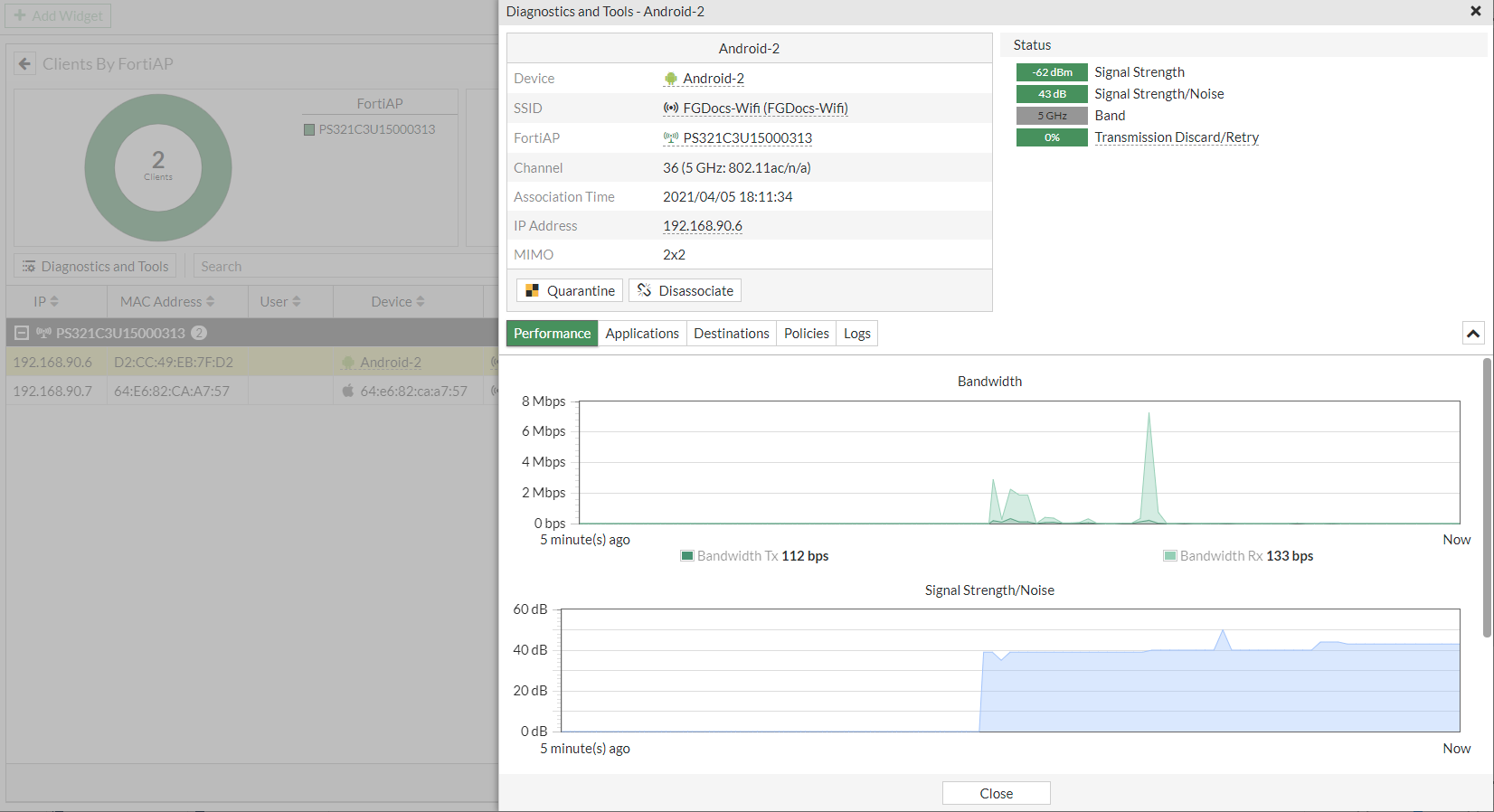
Task: Collapse the details section with the up chevron
Action: [x=1473, y=334]
